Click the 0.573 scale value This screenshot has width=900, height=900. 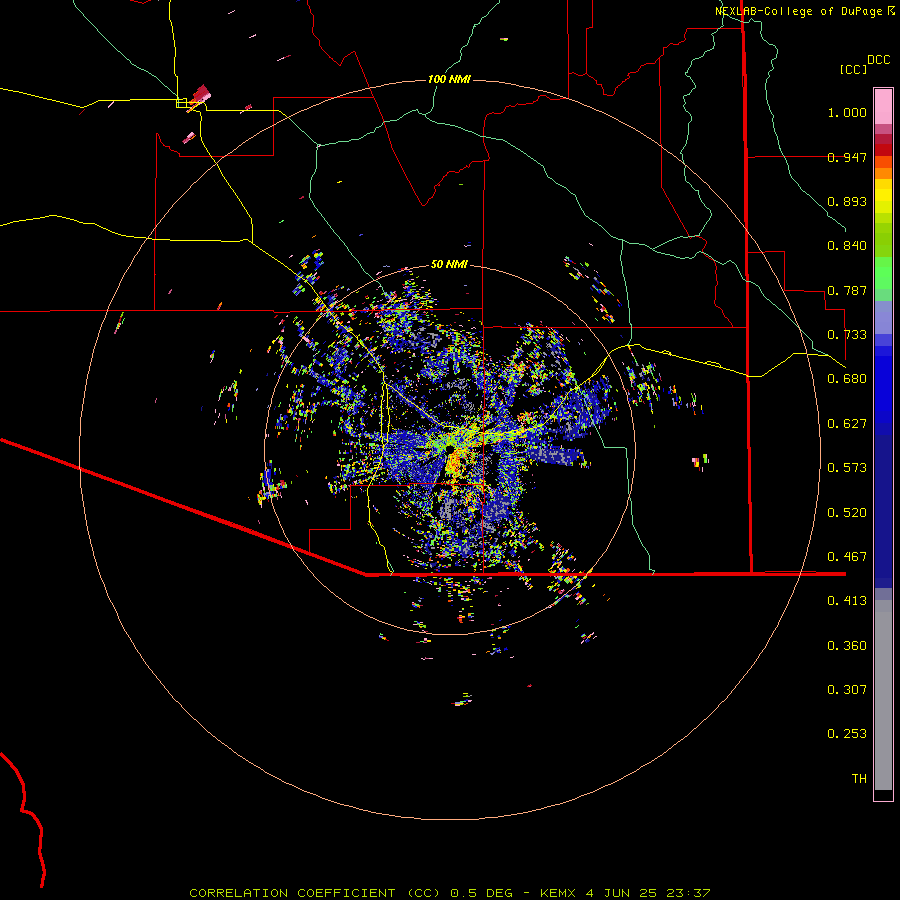coord(847,468)
